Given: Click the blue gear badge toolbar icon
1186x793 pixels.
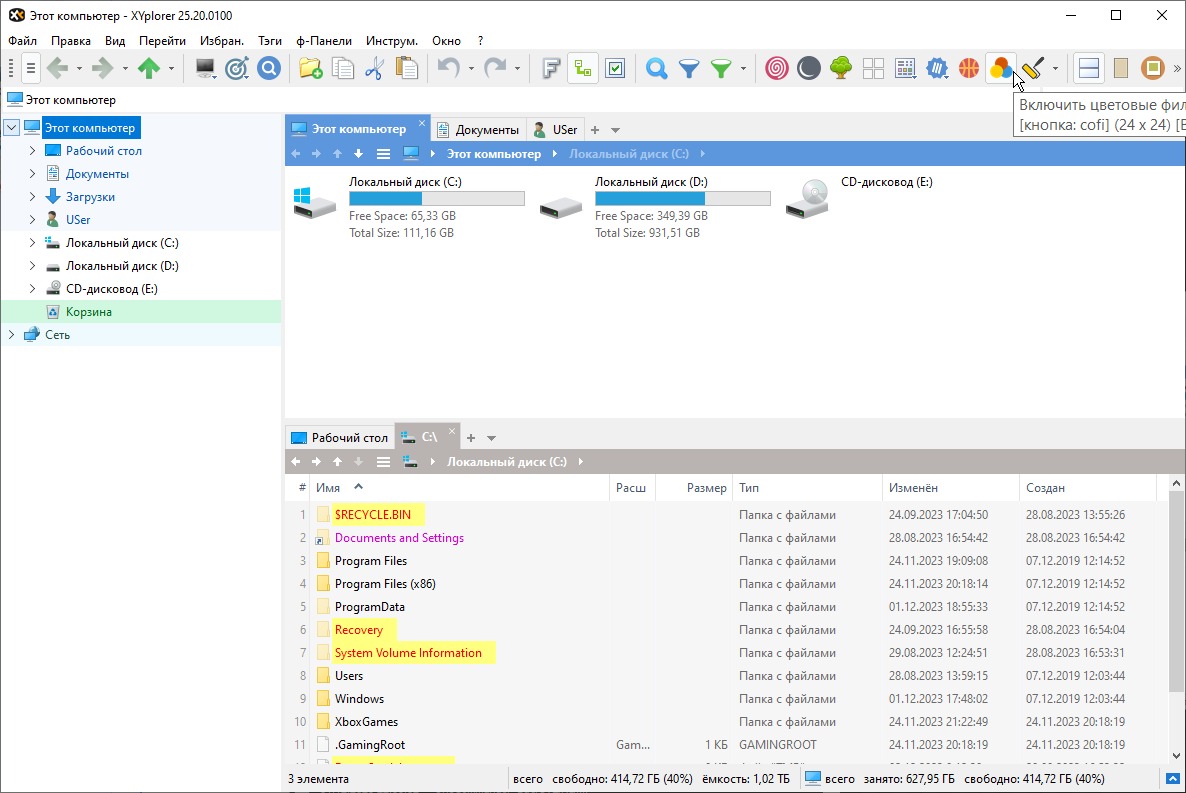Looking at the screenshot, I should point(937,68).
